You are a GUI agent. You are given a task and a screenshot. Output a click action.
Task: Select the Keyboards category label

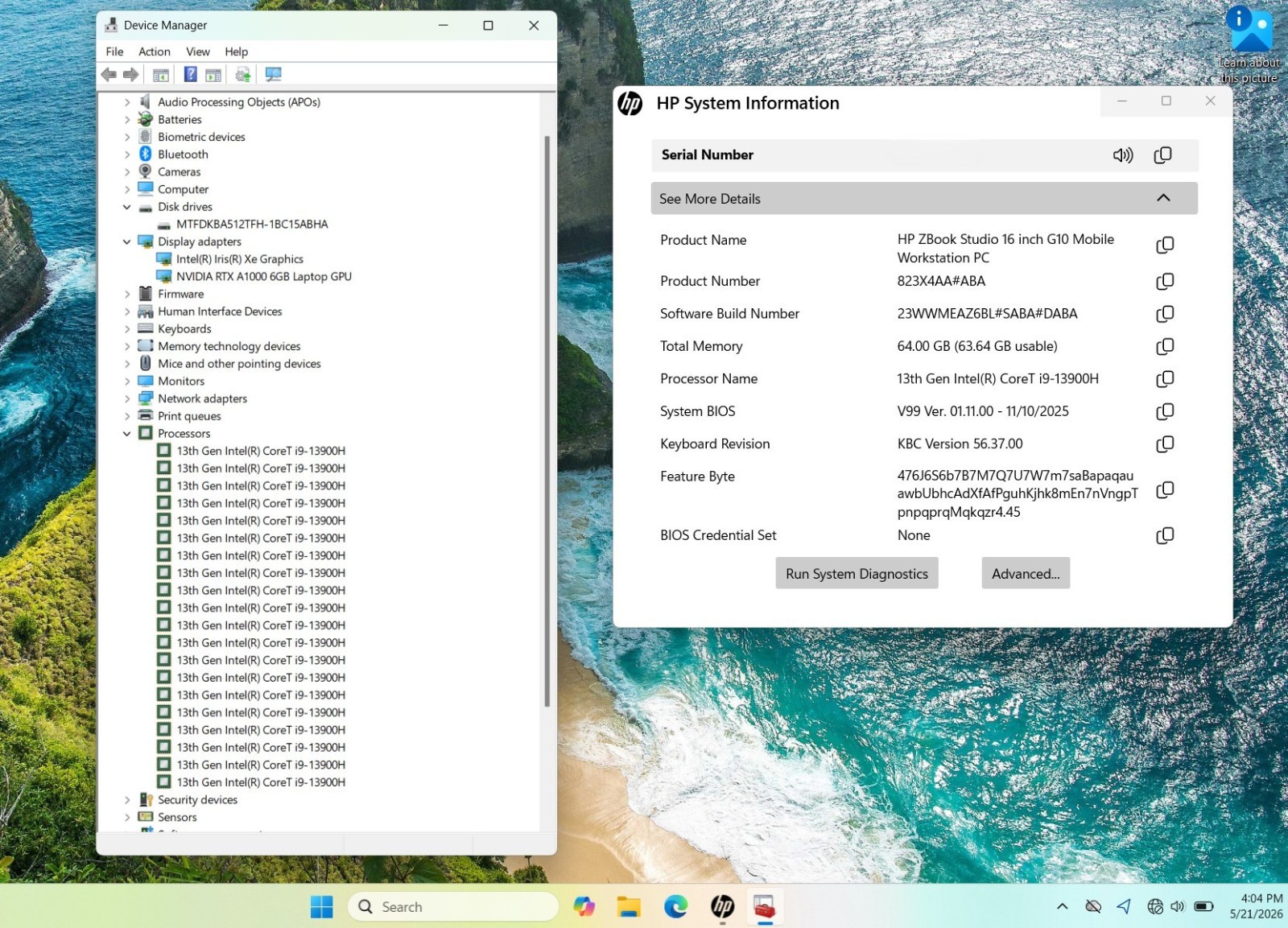184,329
